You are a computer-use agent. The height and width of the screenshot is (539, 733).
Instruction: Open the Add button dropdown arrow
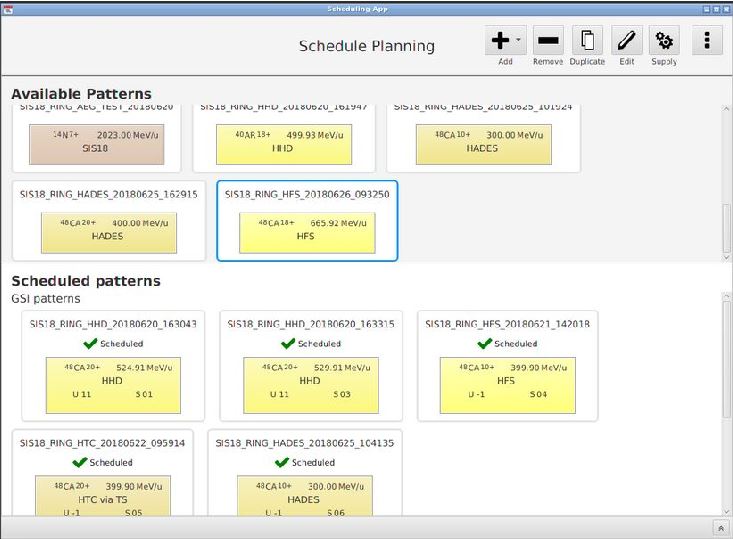coord(519,41)
